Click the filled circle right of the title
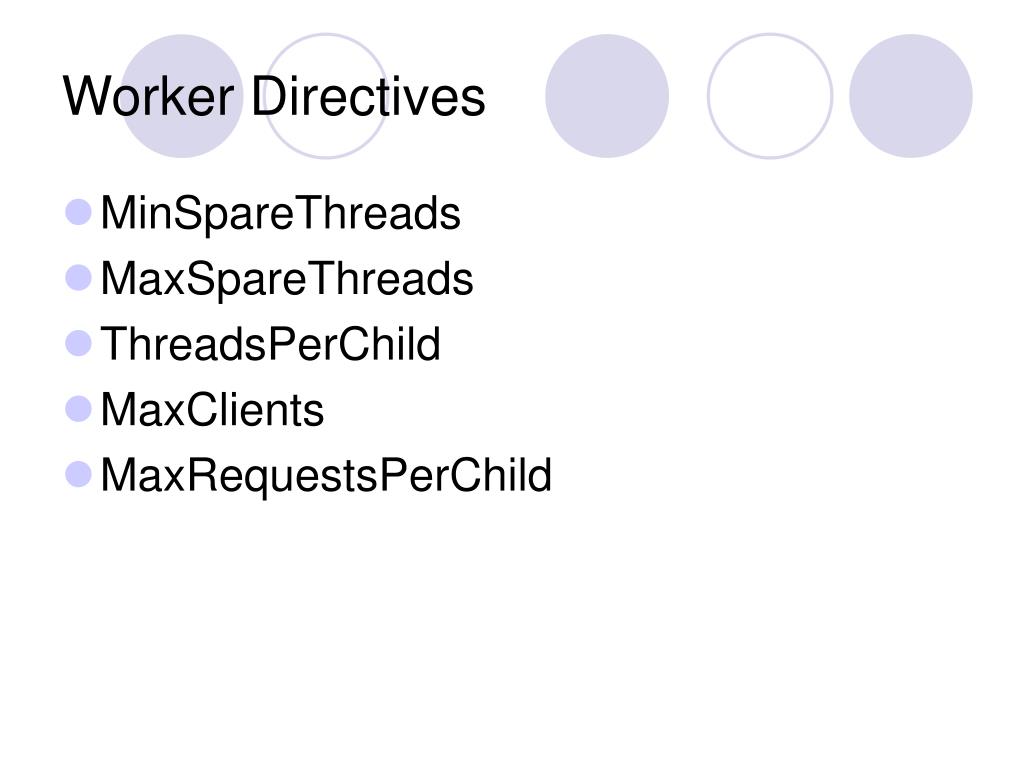 [607, 96]
